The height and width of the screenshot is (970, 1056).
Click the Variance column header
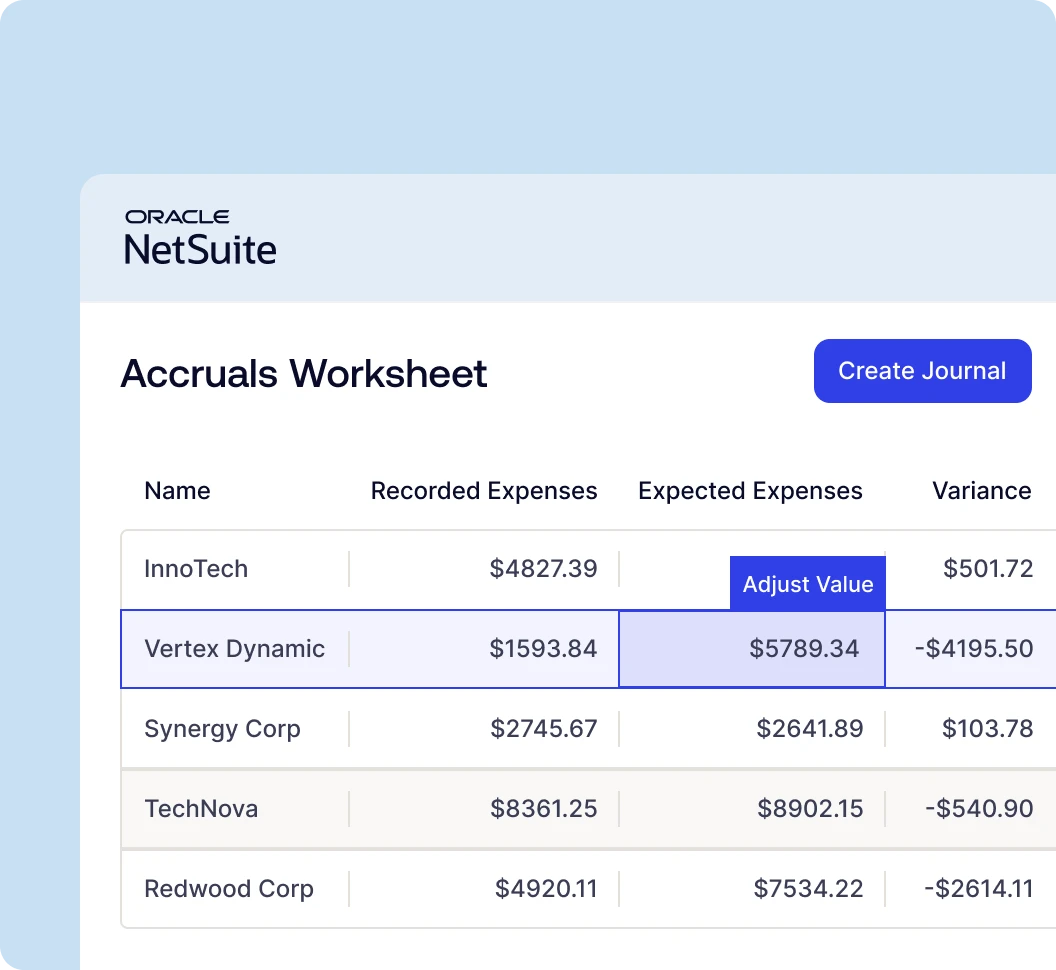pyautogui.click(x=981, y=491)
